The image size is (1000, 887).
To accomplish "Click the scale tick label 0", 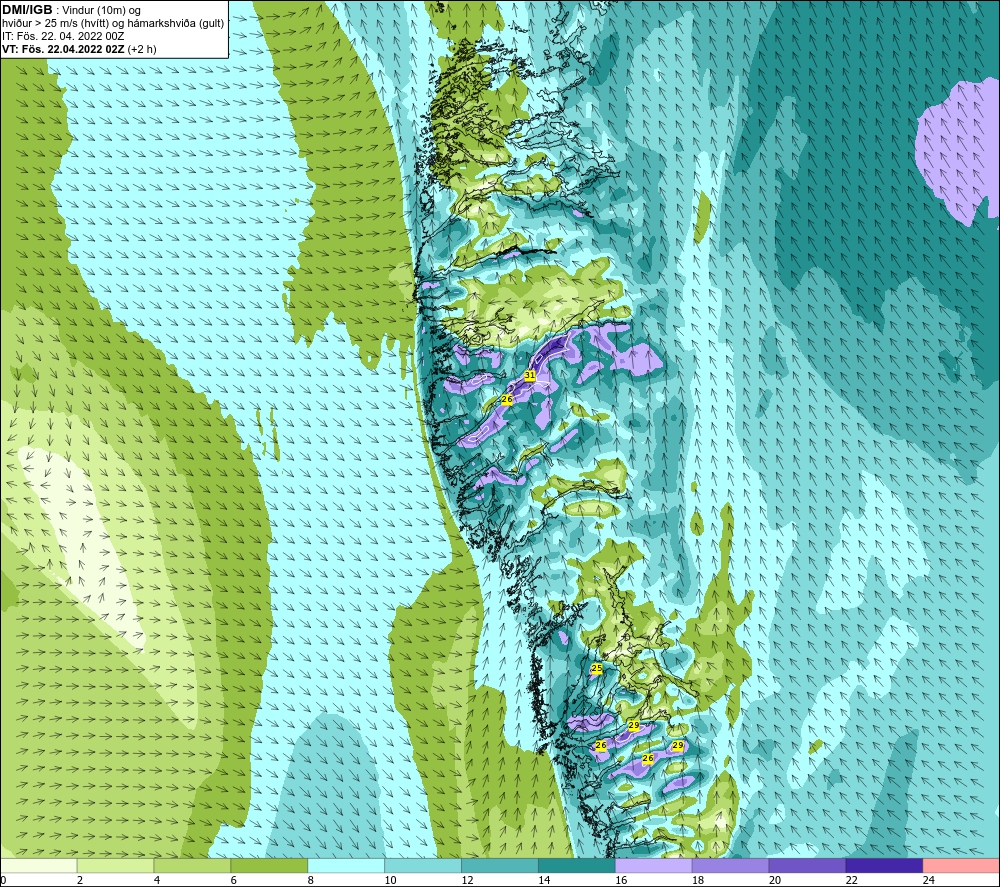I will click(4, 880).
